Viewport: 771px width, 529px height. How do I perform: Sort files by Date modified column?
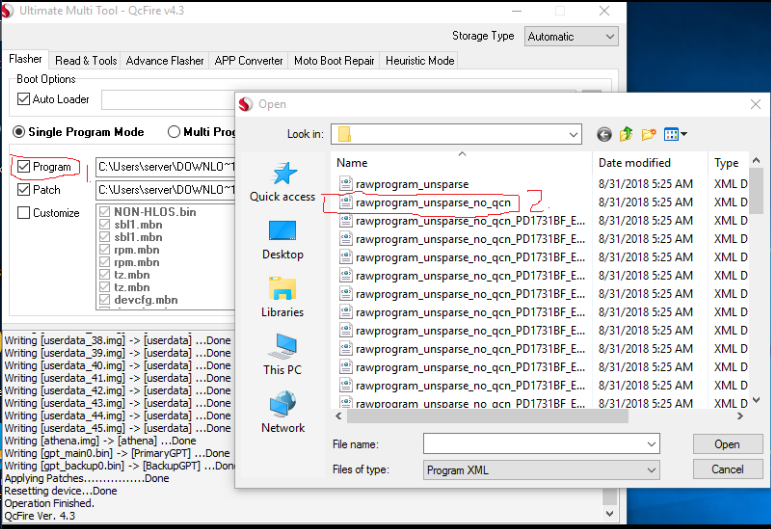click(650, 163)
